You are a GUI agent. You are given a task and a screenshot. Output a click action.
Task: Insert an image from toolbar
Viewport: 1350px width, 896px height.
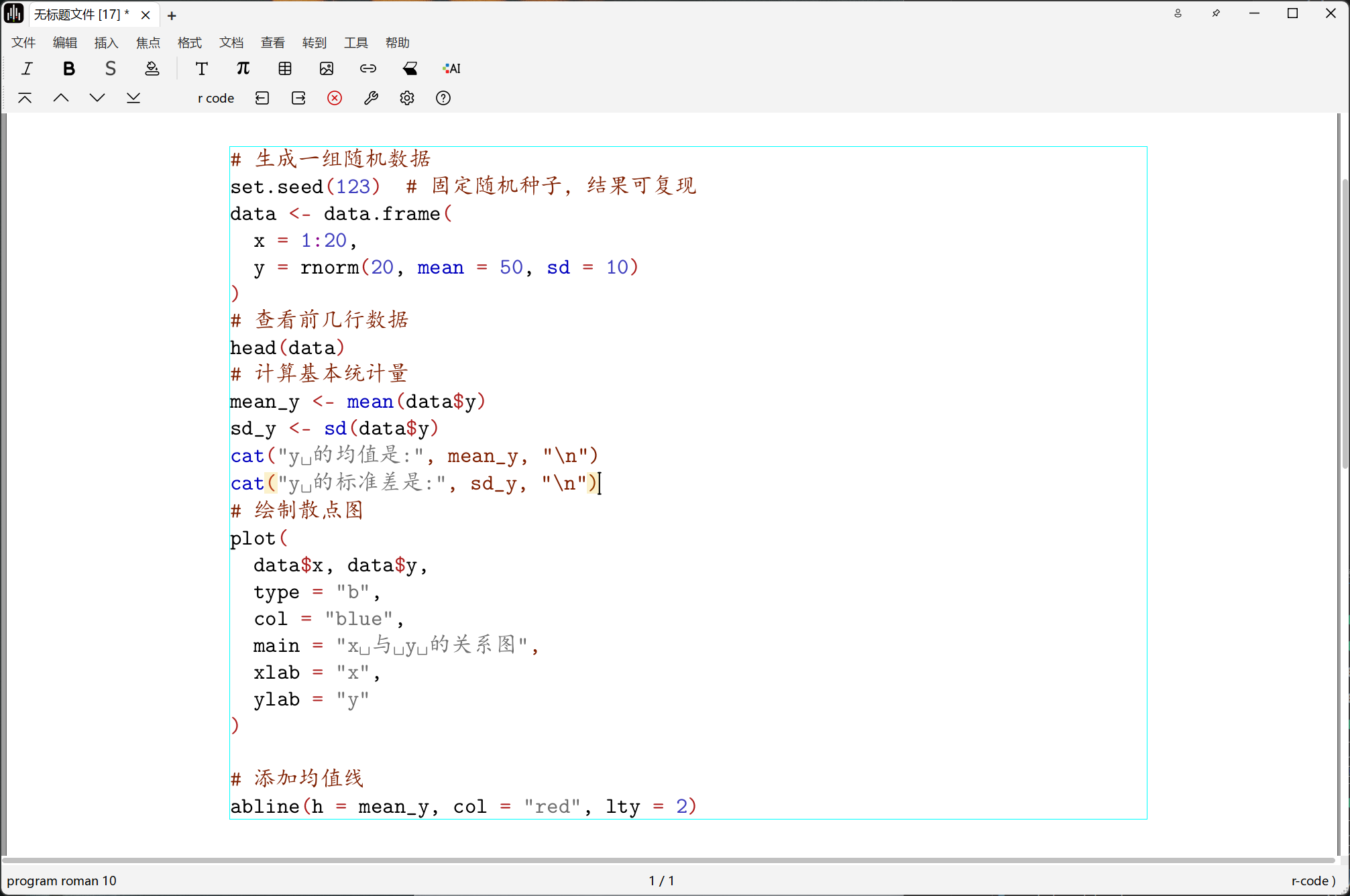pyautogui.click(x=327, y=68)
